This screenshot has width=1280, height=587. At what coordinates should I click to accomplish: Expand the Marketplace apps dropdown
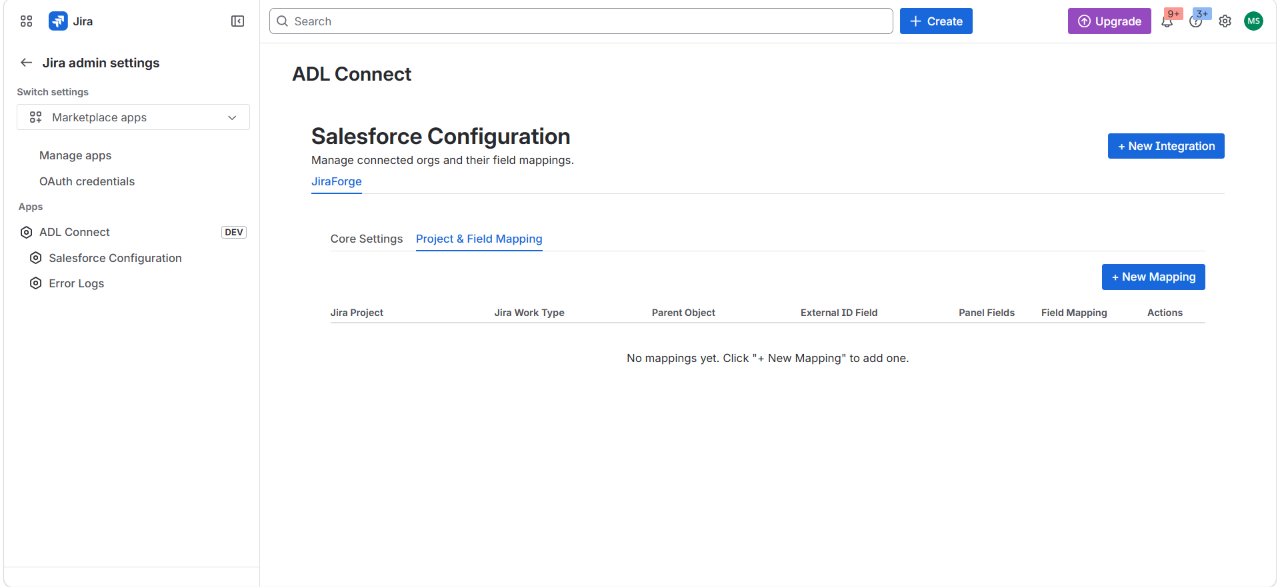(133, 117)
